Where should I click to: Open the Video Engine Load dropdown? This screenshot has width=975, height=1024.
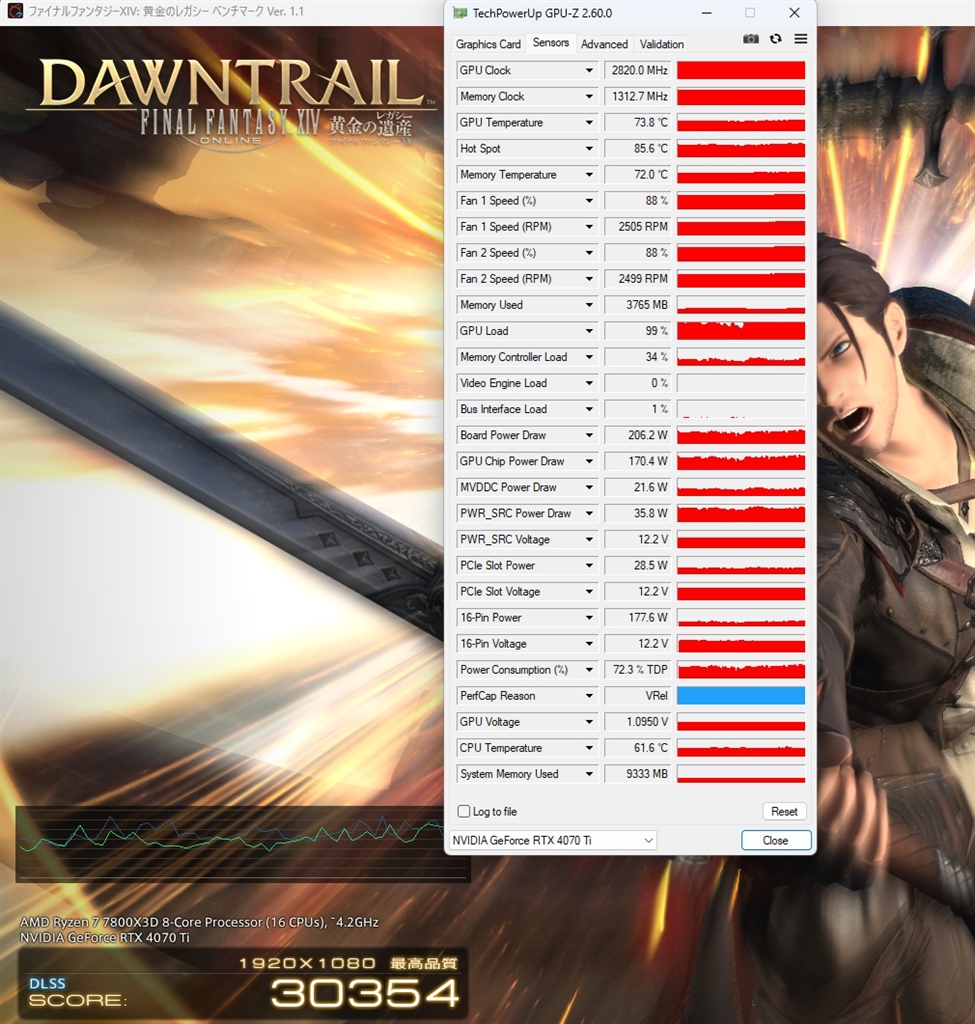[x=589, y=383]
